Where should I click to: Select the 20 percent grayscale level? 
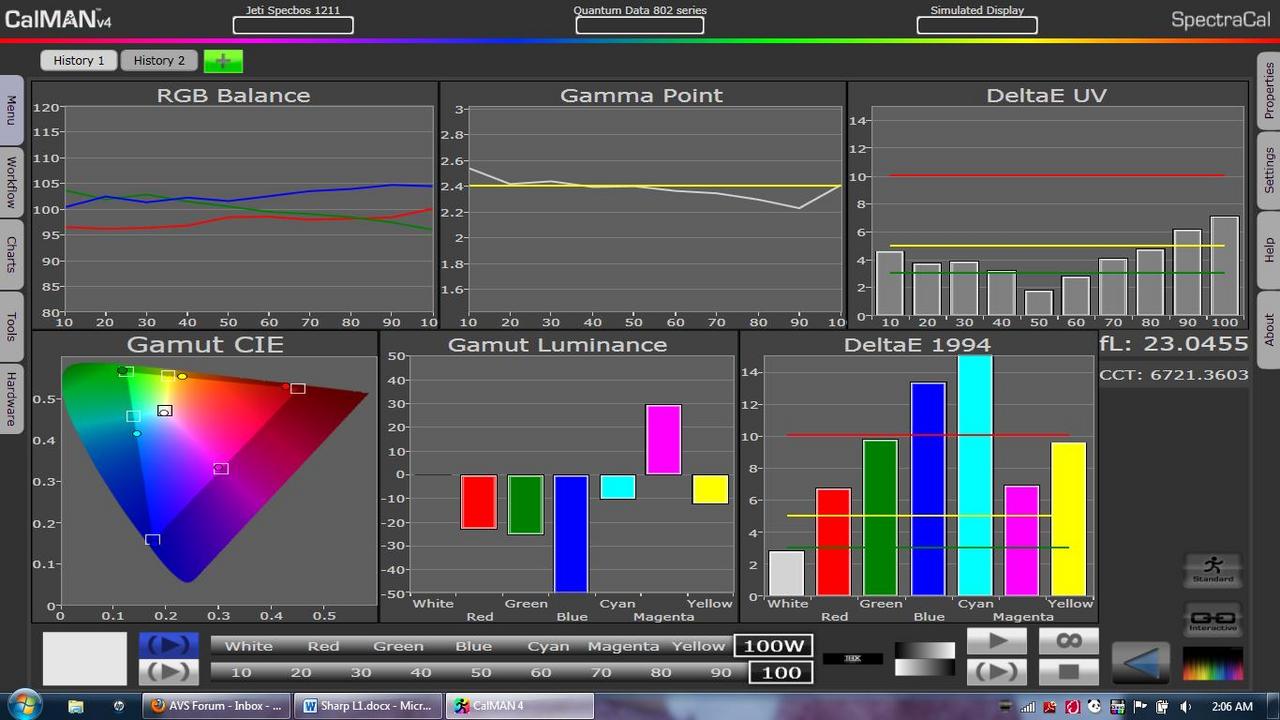click(x=301, y=672)
